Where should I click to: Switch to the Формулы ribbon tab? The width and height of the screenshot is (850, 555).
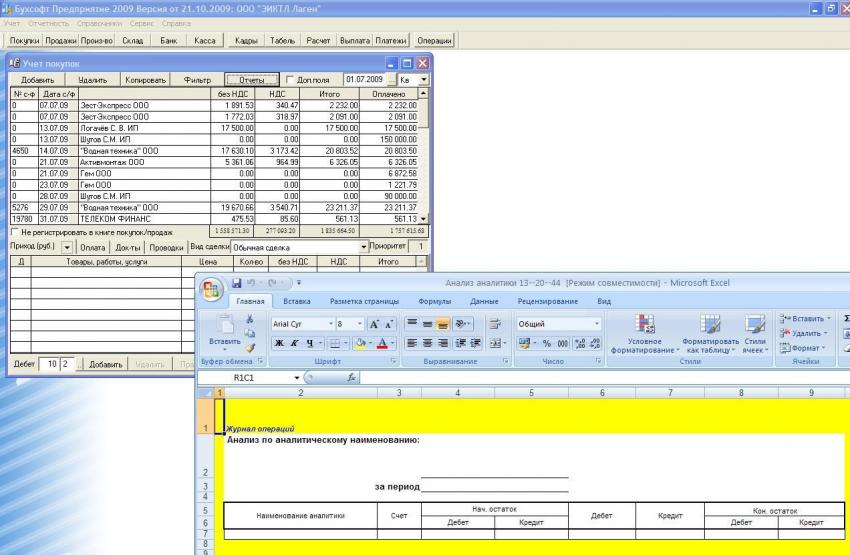(434, 301)
